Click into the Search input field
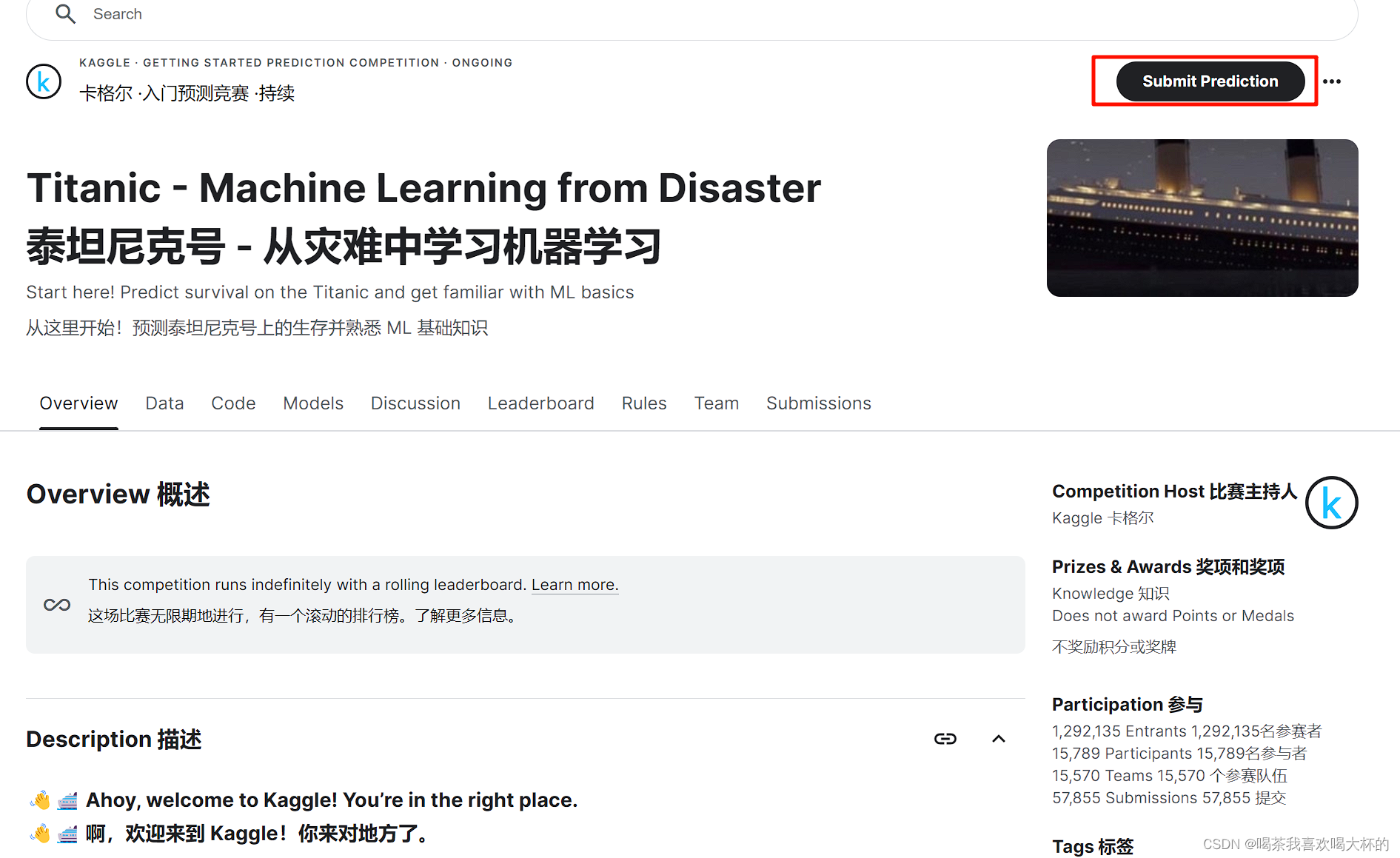This screenshot has width=1400, height=858. [x=691, y=15]
